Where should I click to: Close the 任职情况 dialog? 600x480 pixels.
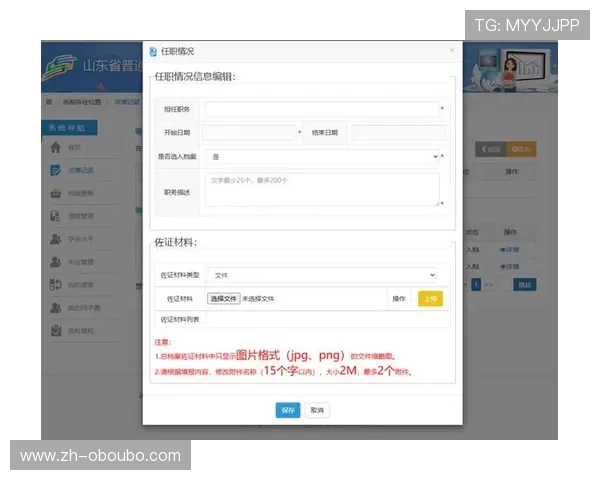[452, 50]
